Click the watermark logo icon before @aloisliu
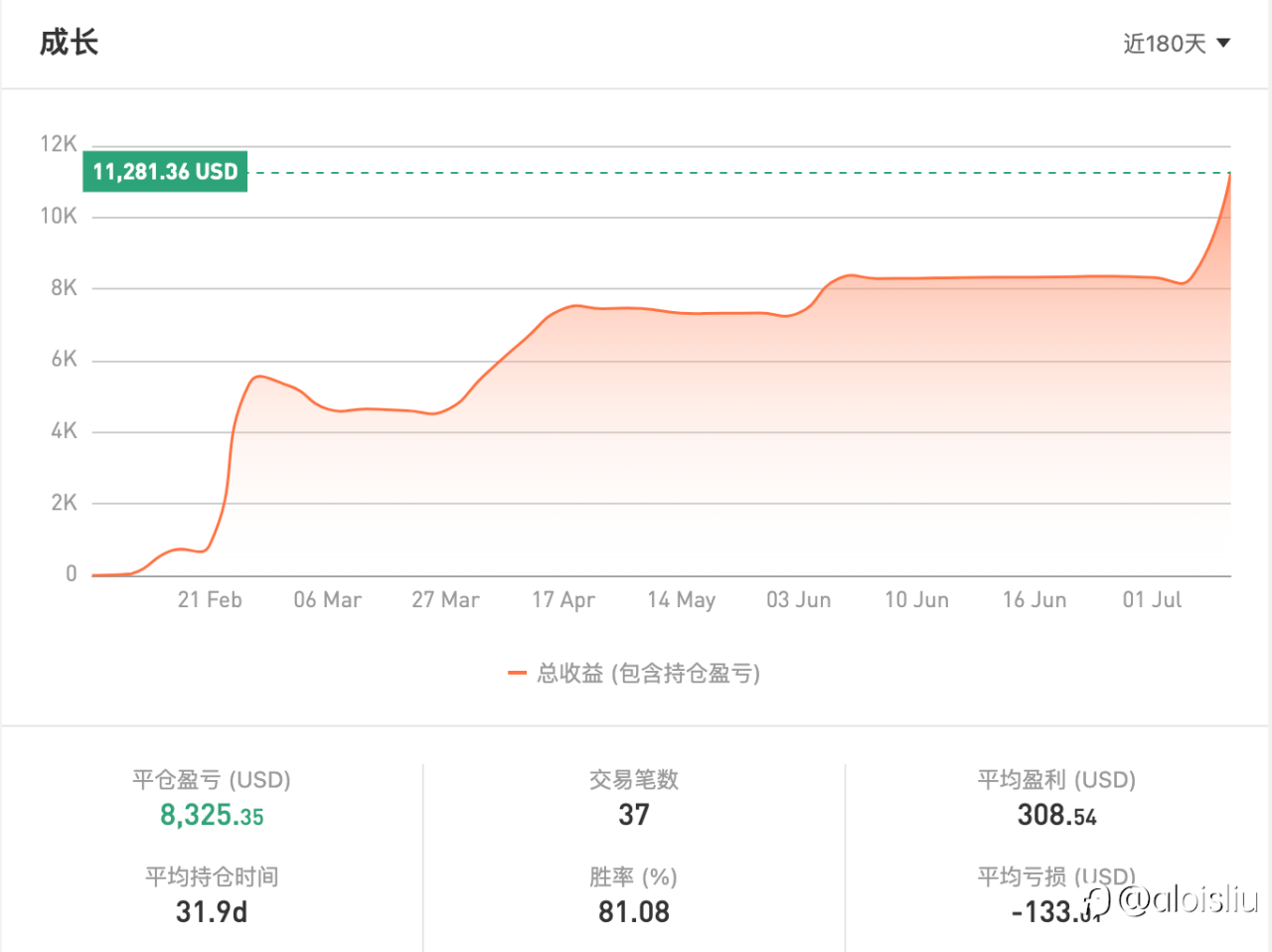The image size is (1272, 952). pos(1097,900)
